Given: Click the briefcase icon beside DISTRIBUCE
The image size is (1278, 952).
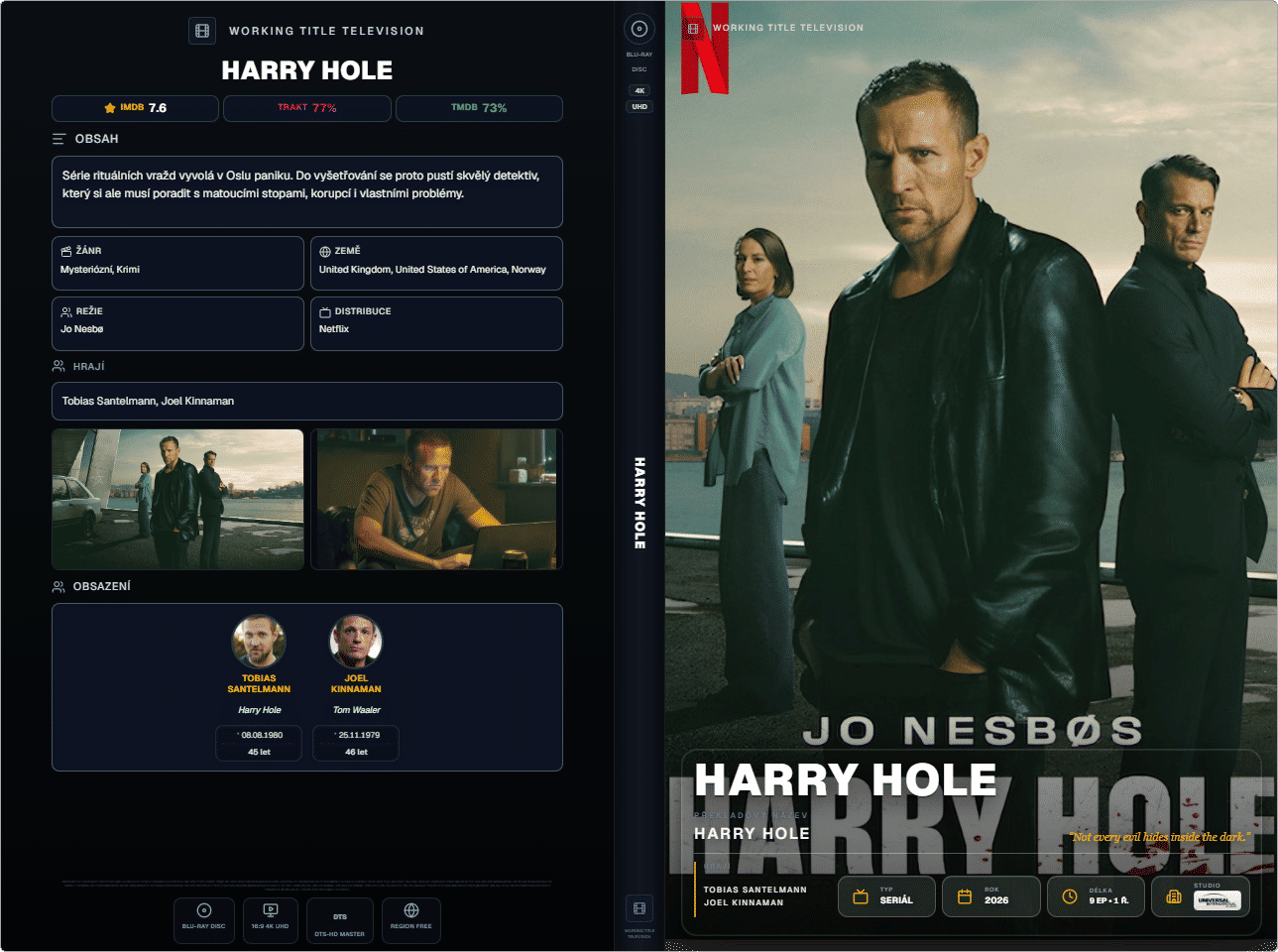Looking at the screenshot, I should pyautogui.click(x=325, y=311).
